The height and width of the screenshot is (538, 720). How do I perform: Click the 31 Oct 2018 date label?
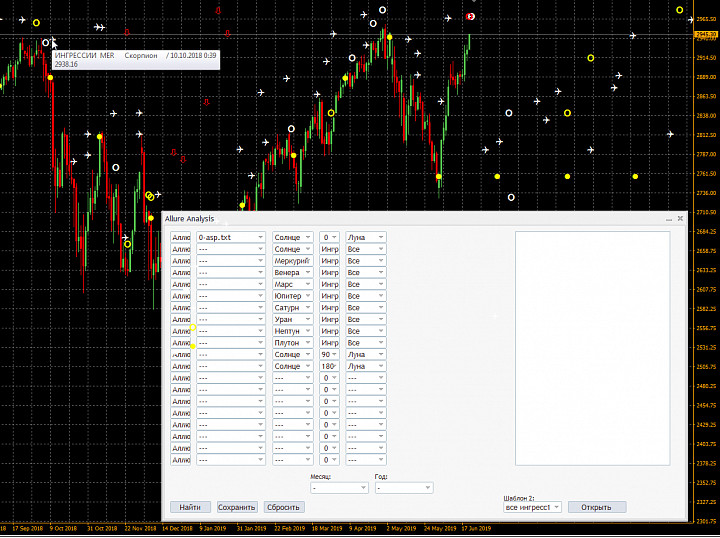[x=101, y=528]
